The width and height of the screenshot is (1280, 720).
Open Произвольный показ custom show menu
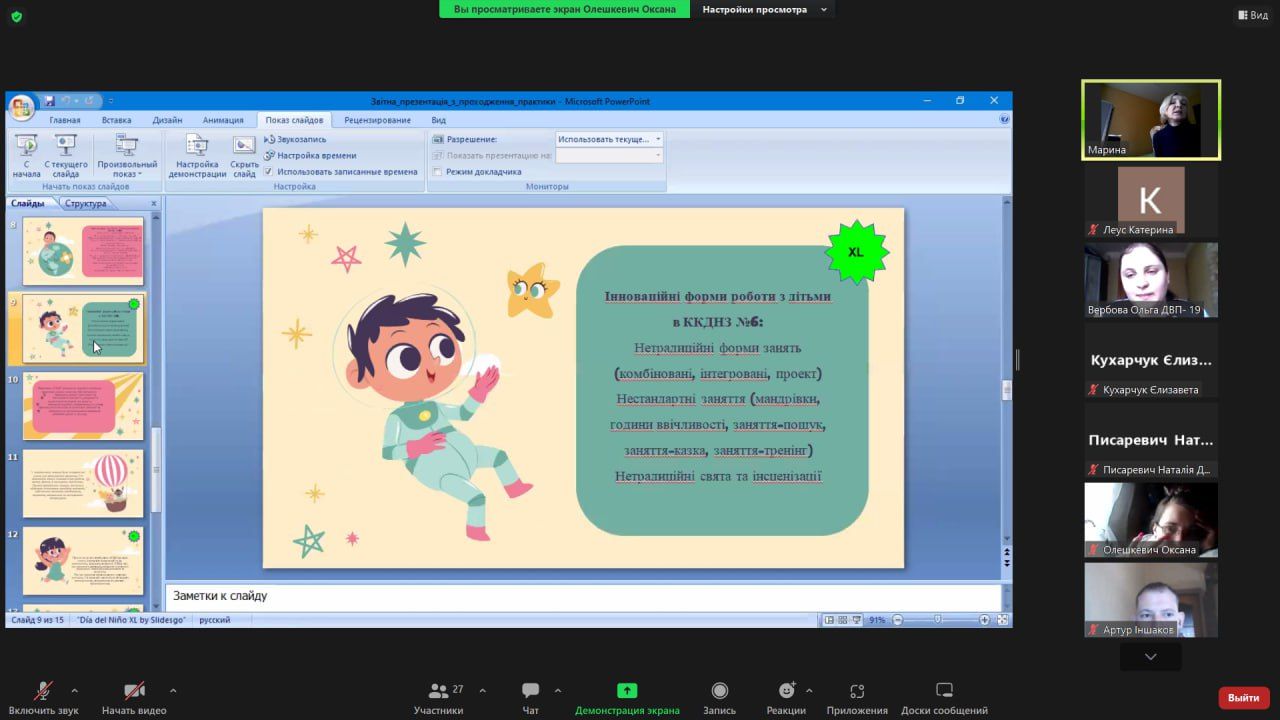(x=127, y=156)
